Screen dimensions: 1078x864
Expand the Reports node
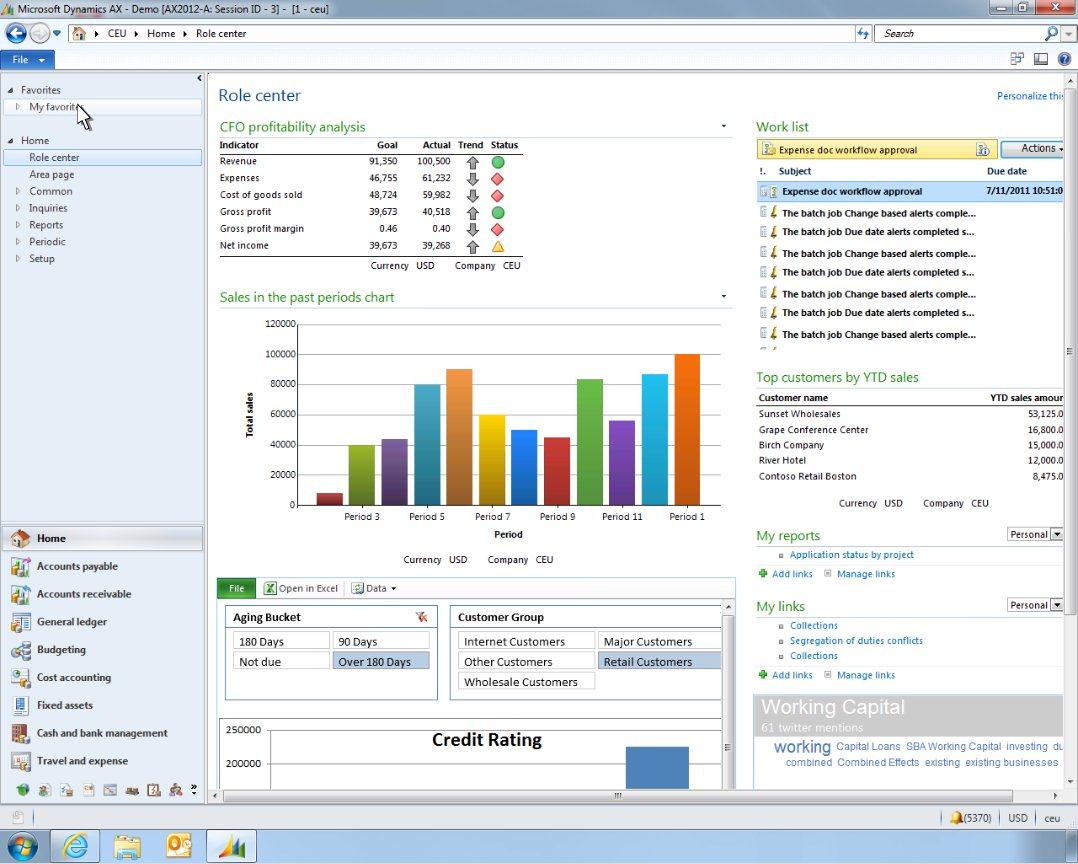18,225
